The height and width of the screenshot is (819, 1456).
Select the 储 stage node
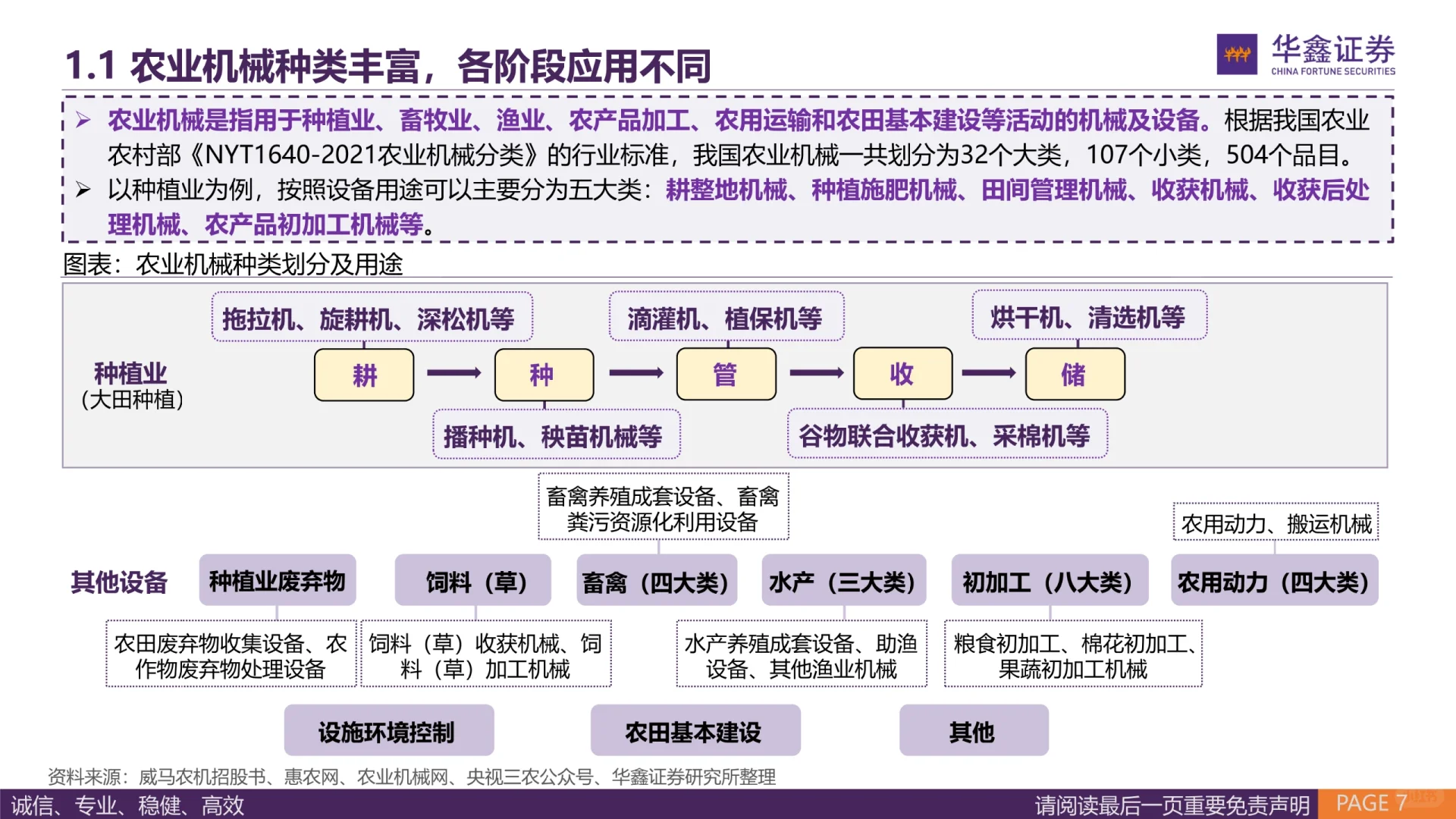coord(1075,375)
